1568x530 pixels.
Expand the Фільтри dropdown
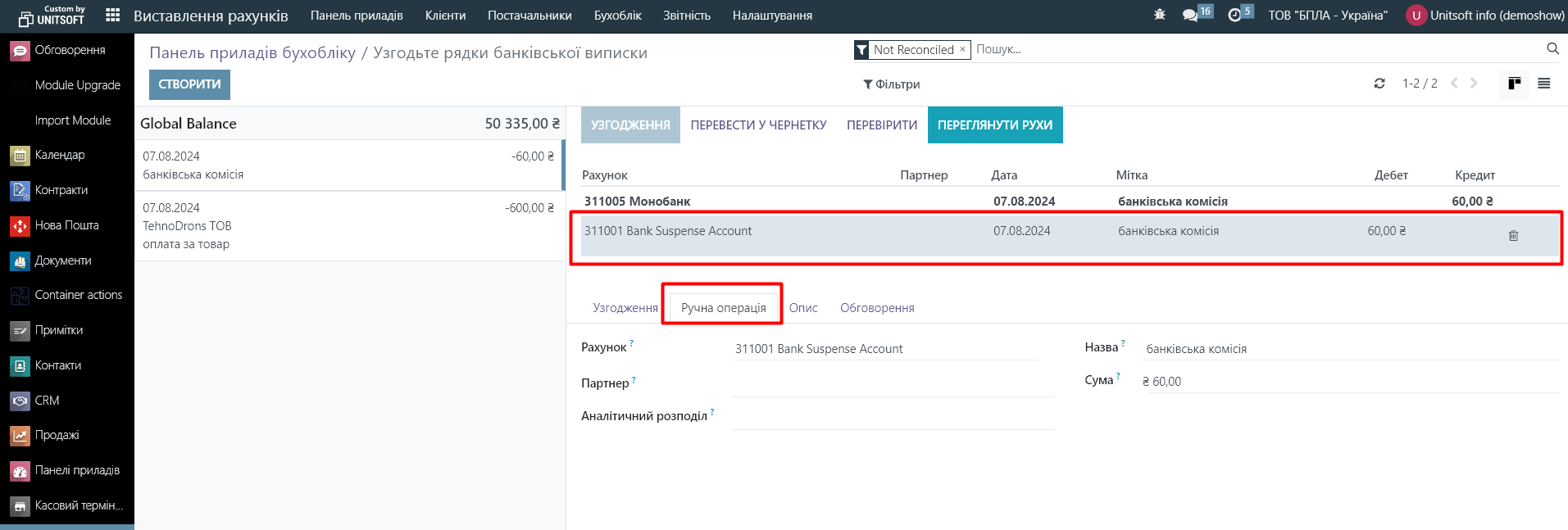point(891,84)
